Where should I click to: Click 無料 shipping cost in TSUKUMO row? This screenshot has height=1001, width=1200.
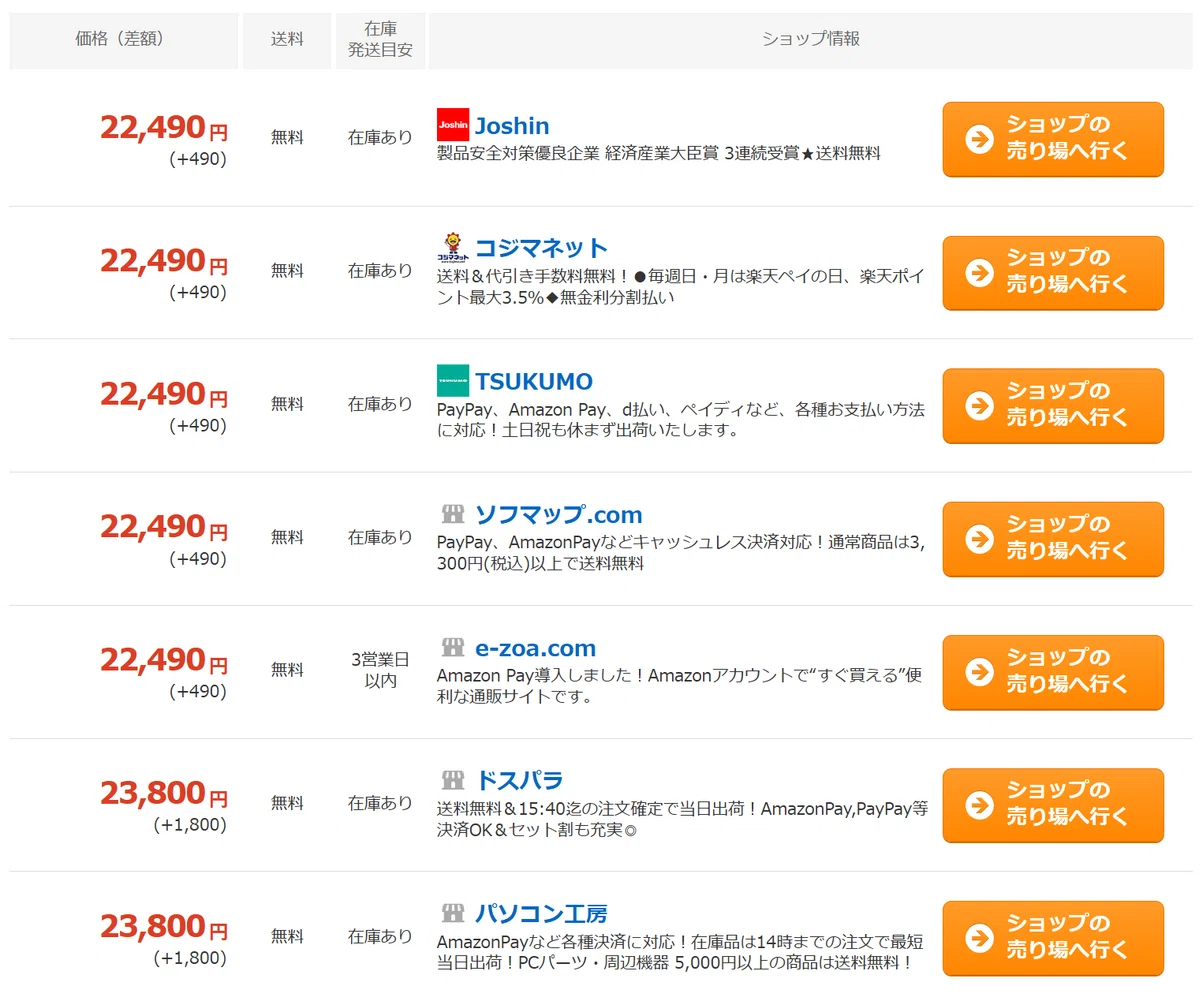pos(287,404)
